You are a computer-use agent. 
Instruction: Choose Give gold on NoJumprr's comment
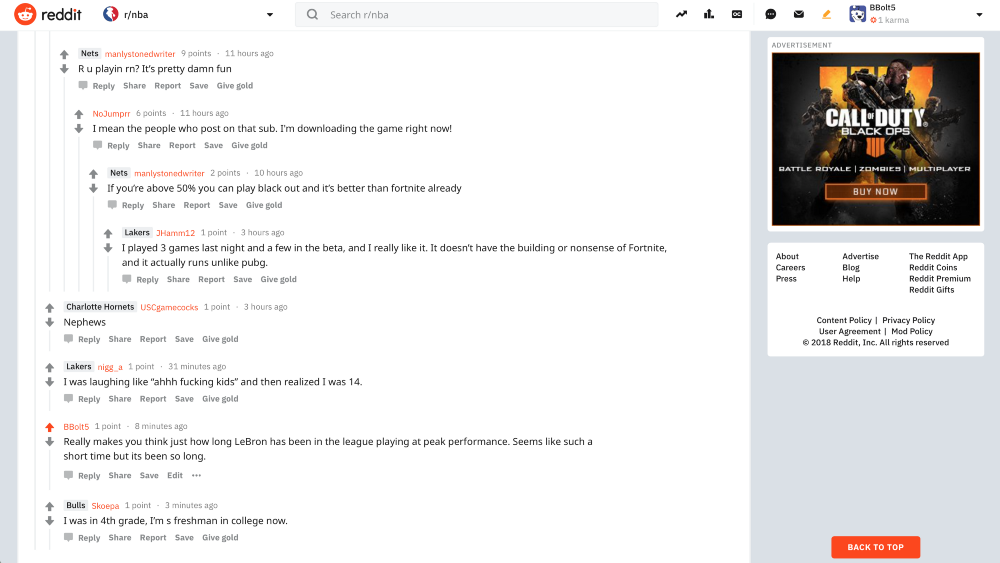click(x=249, y=145)
